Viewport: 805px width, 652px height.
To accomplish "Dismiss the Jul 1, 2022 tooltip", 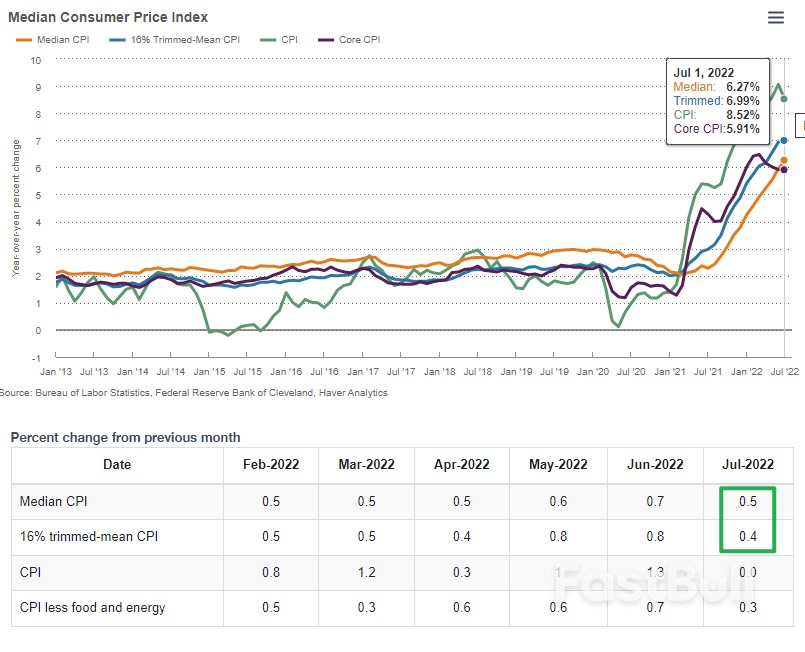I will point(717,100).
